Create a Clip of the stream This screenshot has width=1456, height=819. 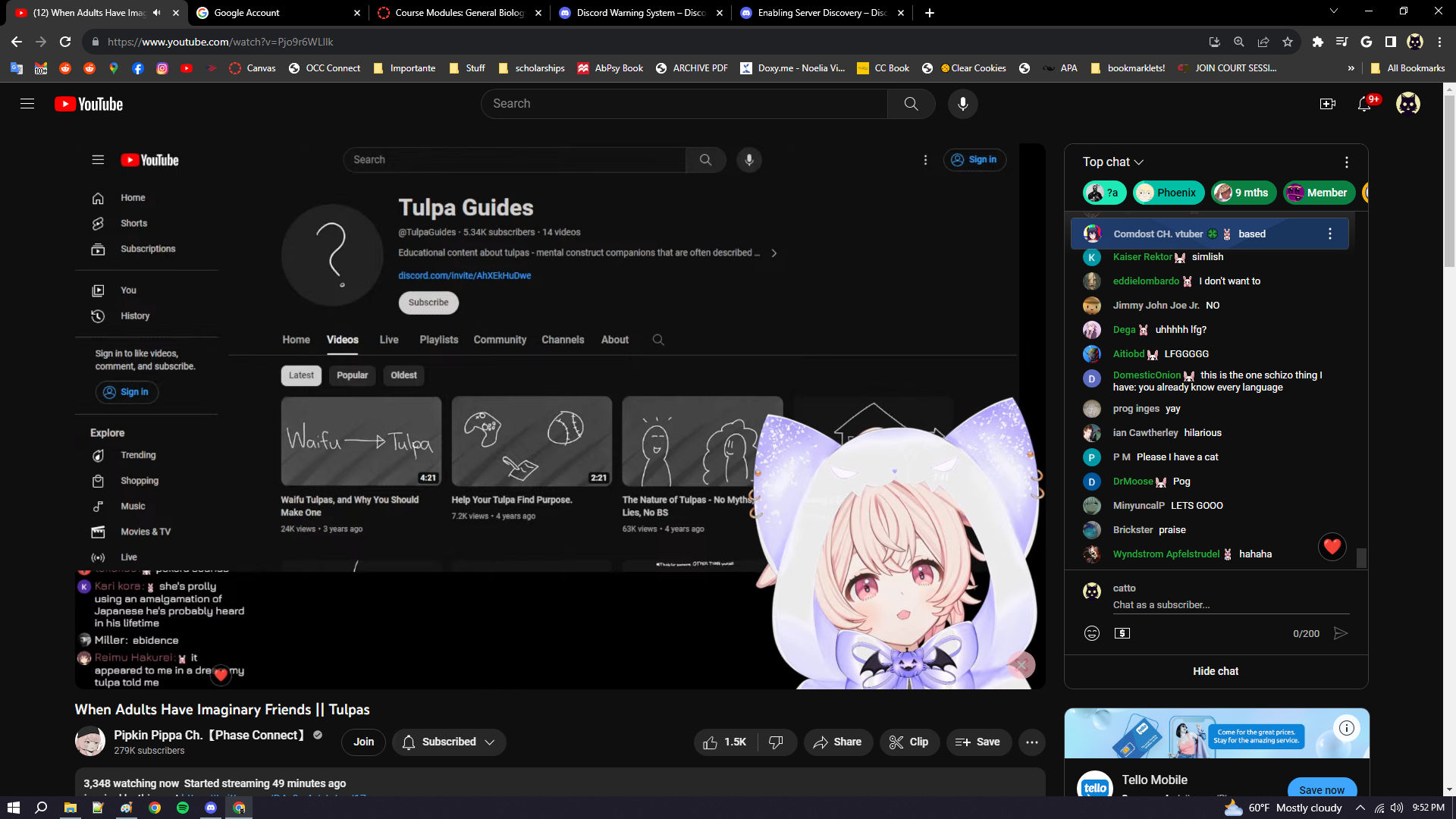[x=909, y=742]
